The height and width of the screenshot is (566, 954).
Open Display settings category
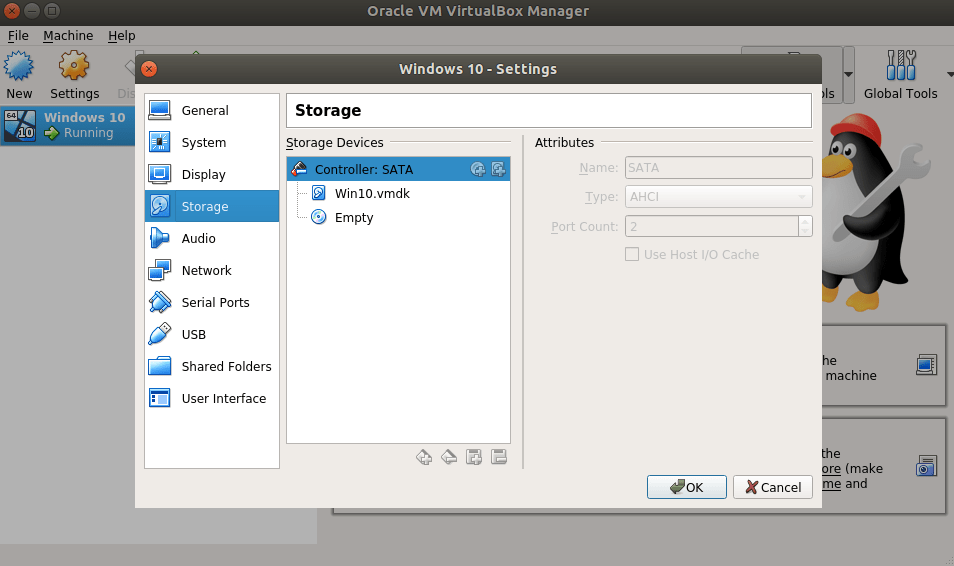point(212,175)
